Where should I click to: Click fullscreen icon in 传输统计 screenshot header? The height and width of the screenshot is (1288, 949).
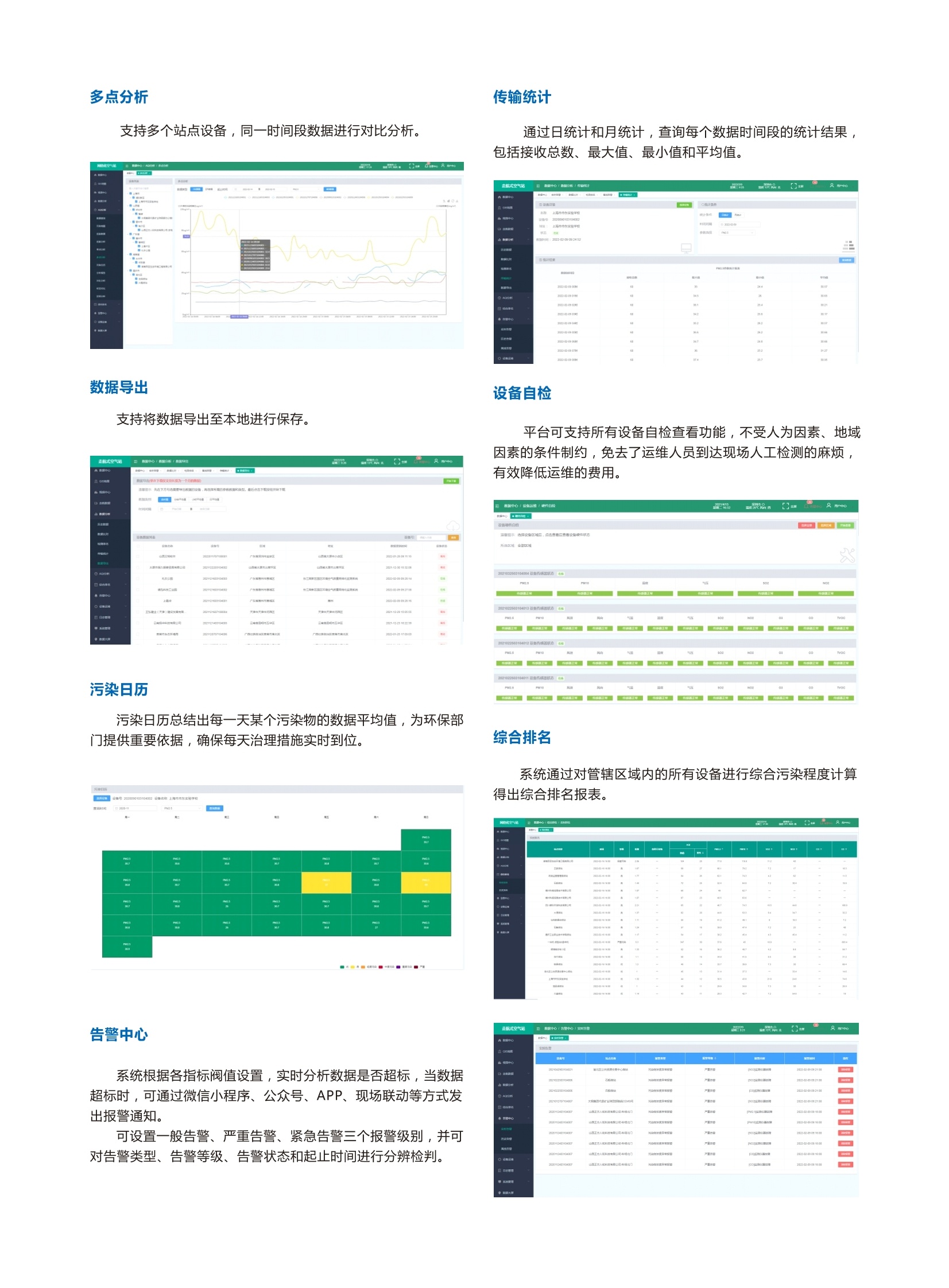point(794,186)
